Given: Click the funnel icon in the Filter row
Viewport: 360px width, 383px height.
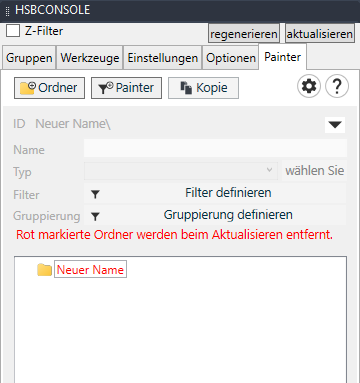Looking at the screenshot, I should click(x=95, y=194).
